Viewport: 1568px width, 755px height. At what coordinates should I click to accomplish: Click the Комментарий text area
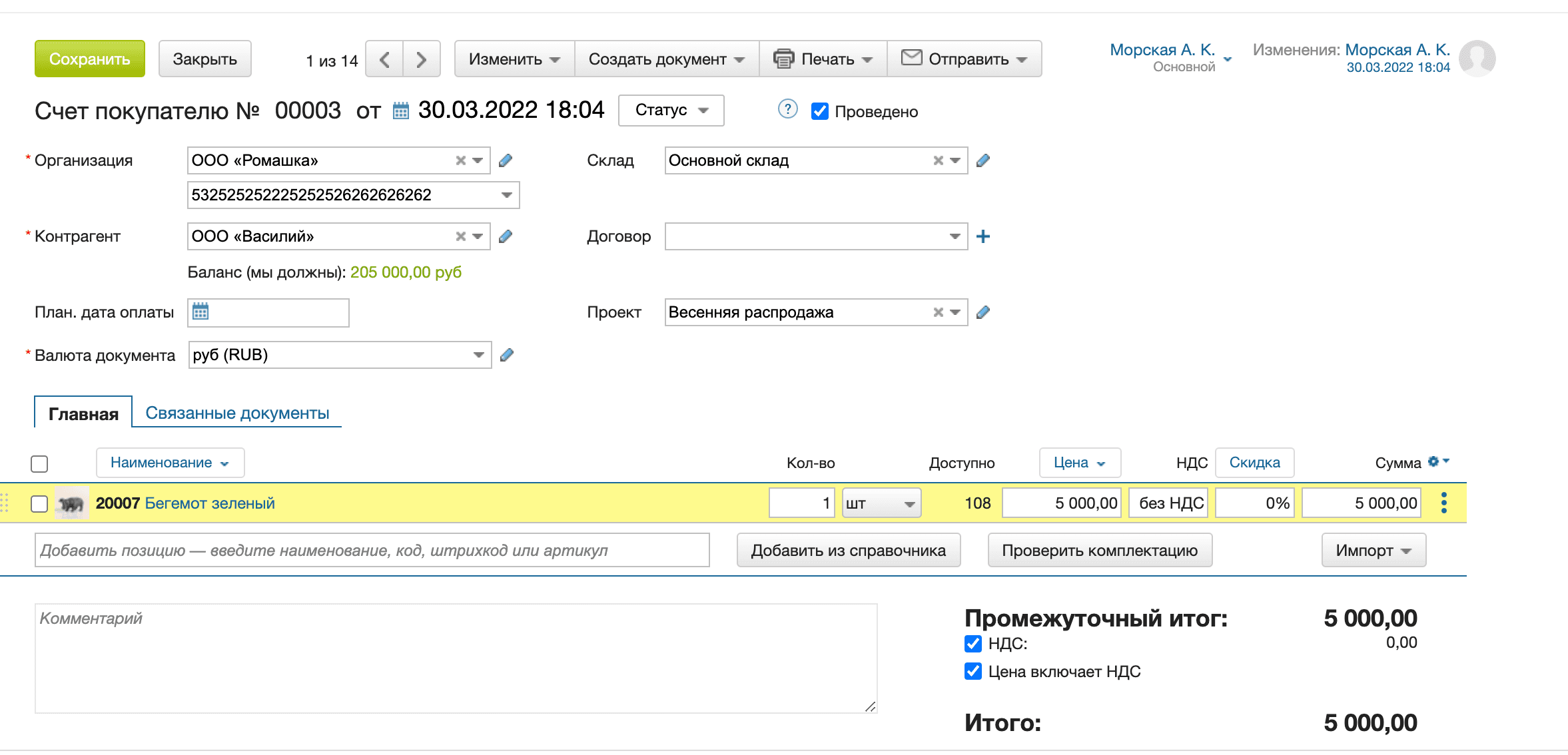click(456, 658)
